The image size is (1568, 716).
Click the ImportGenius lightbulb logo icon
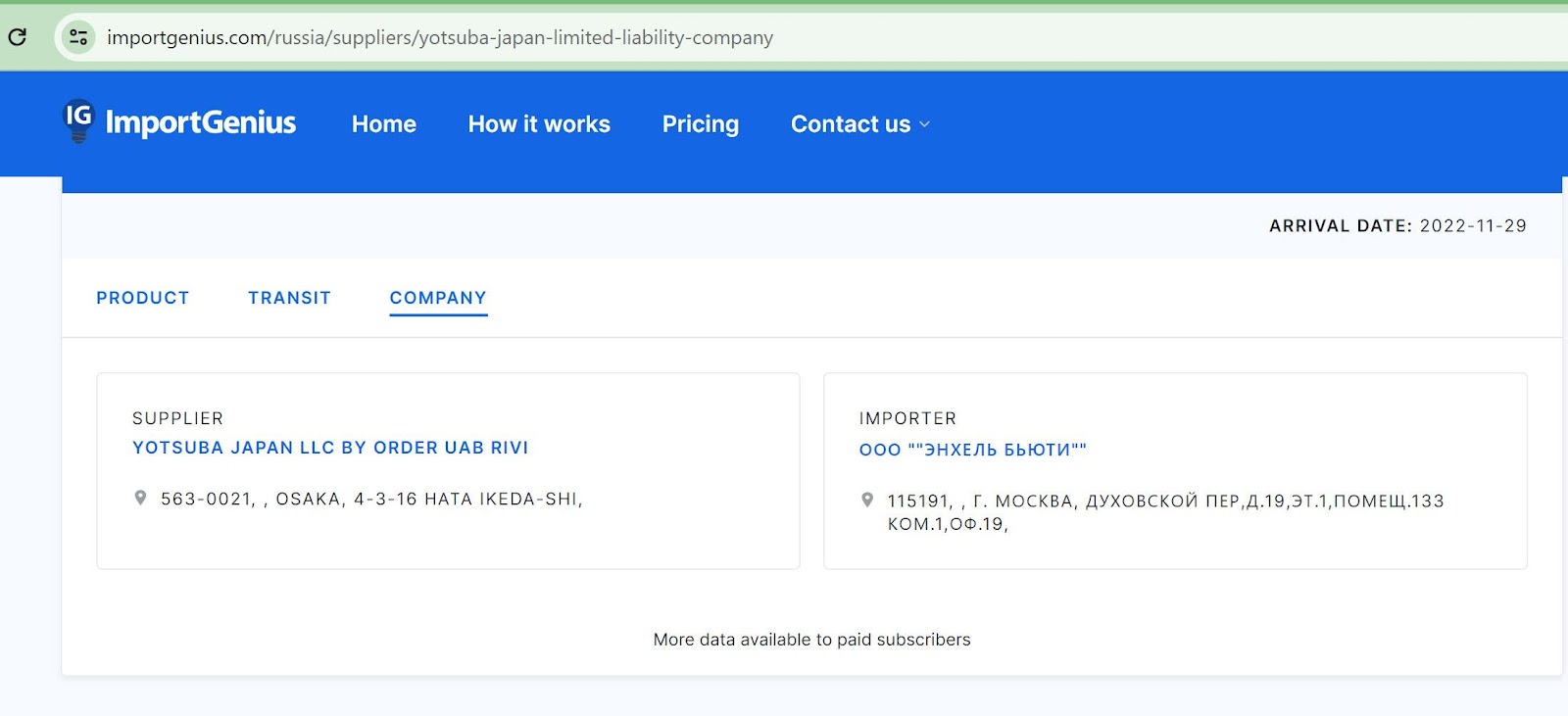coord(78,121)
